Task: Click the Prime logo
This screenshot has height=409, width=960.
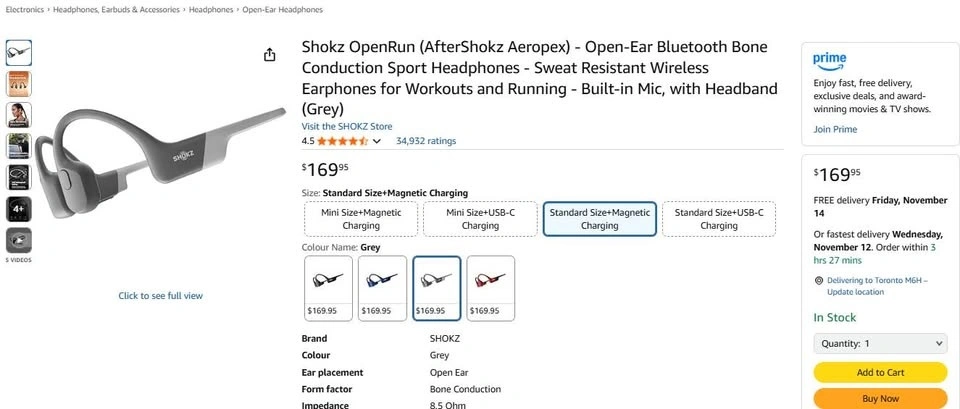Action: click(830, 61)
